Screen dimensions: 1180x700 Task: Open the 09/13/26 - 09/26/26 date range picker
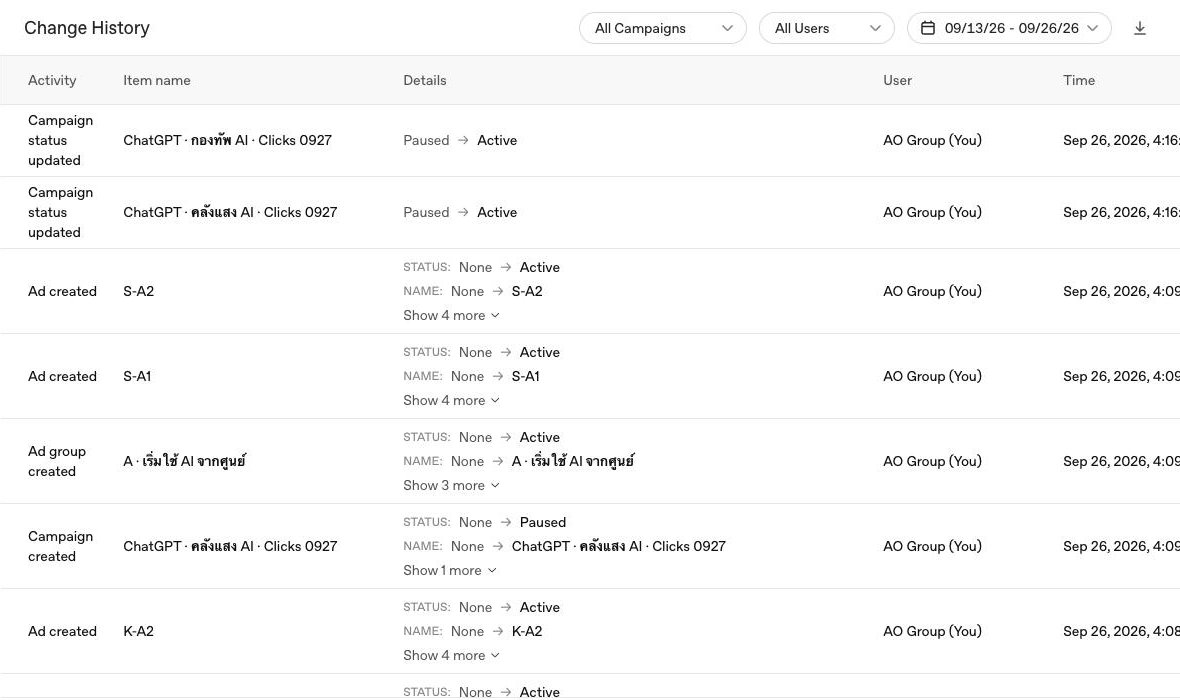[x=1008, y=29]
